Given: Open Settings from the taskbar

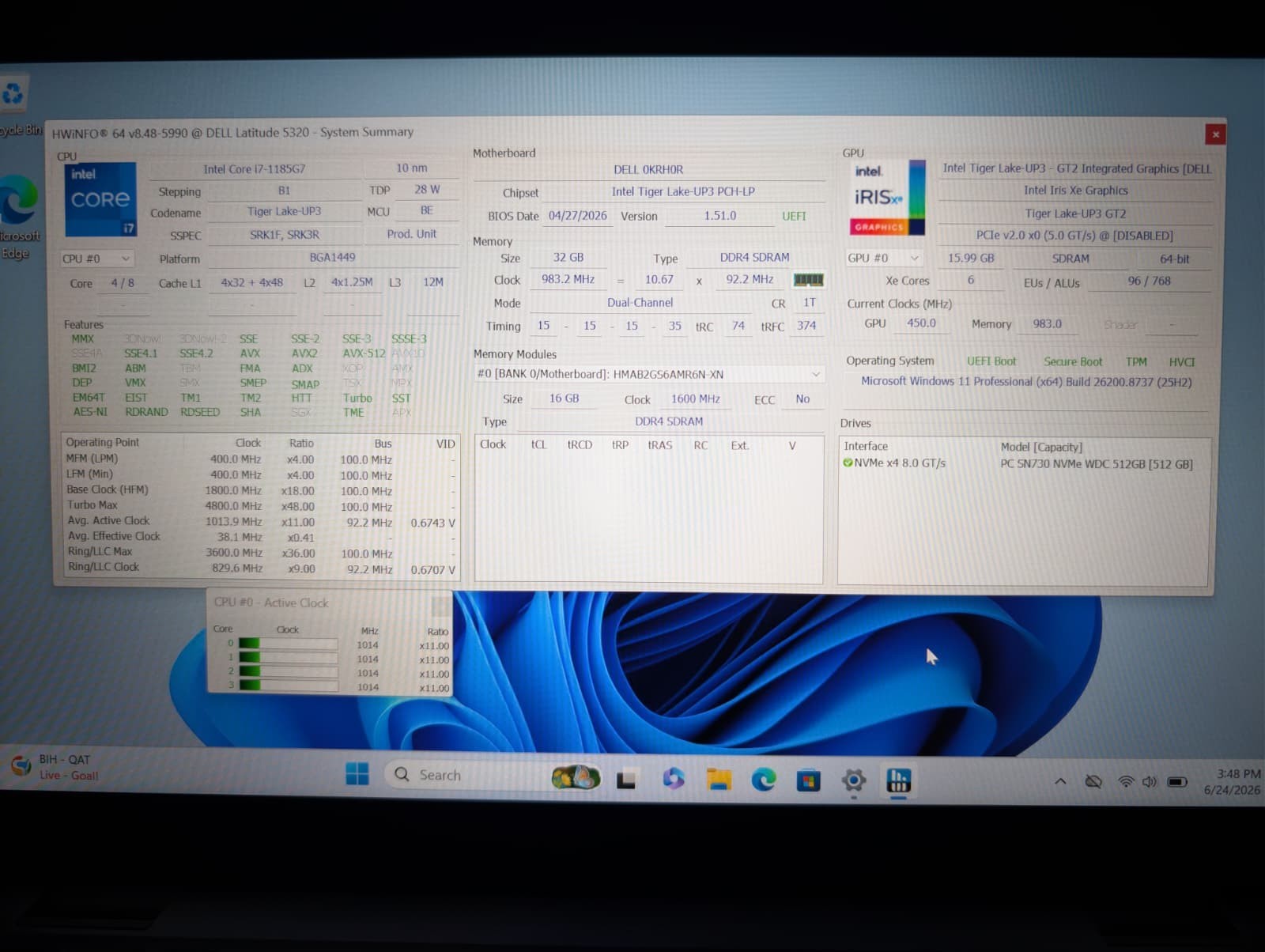Looking at the screenshot, I should pos(854,781).
